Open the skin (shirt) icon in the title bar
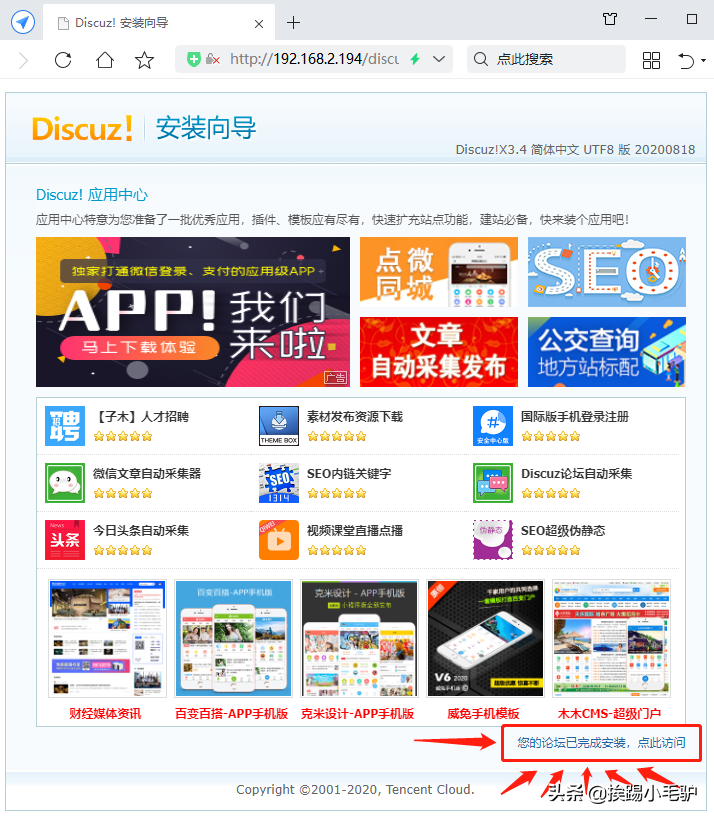Image resolution: width=714 pixels, height=819 pixels. tap(610, 20)
